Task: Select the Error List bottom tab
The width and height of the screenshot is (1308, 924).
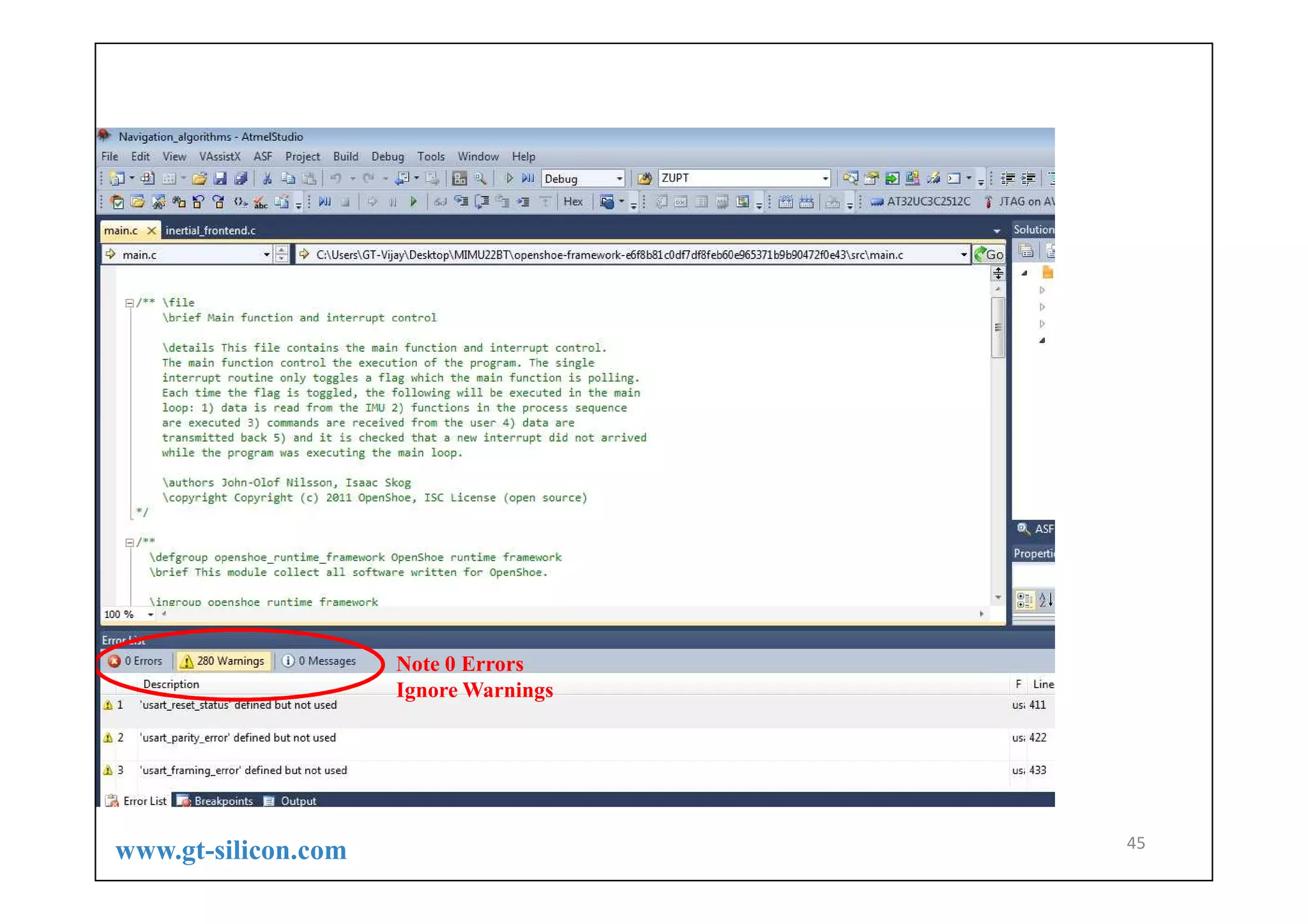Action: click(x=137, y=801)
